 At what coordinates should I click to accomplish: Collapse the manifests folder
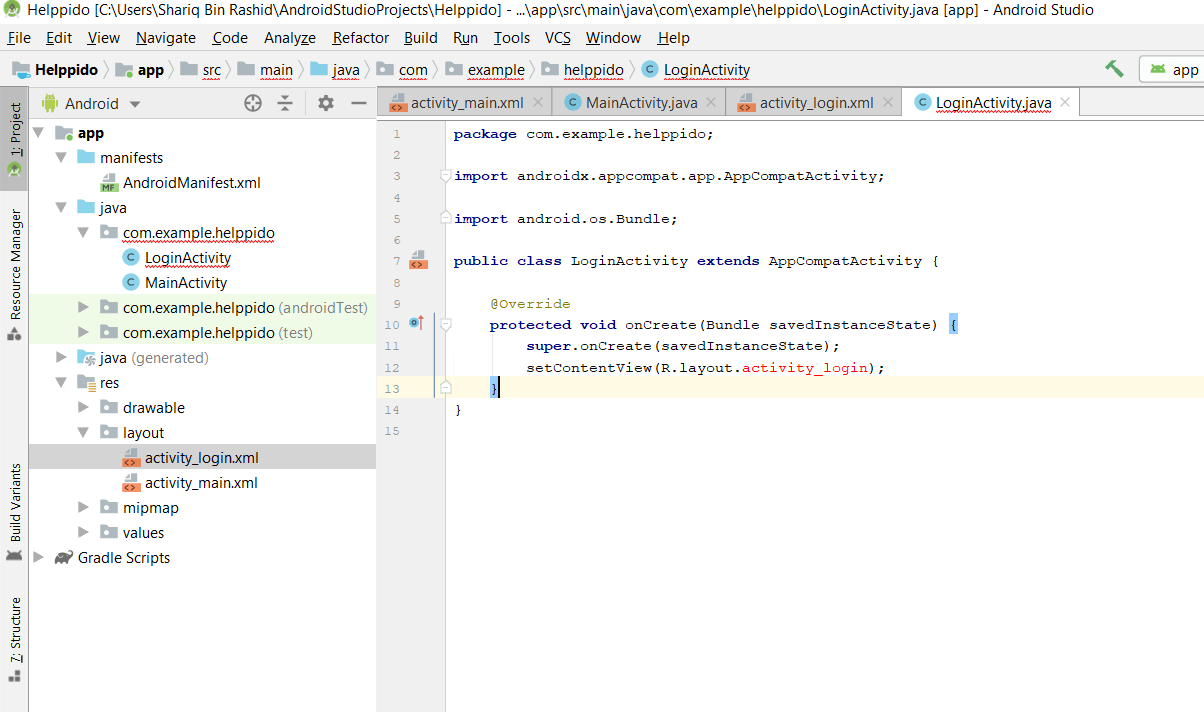point(61,158)
